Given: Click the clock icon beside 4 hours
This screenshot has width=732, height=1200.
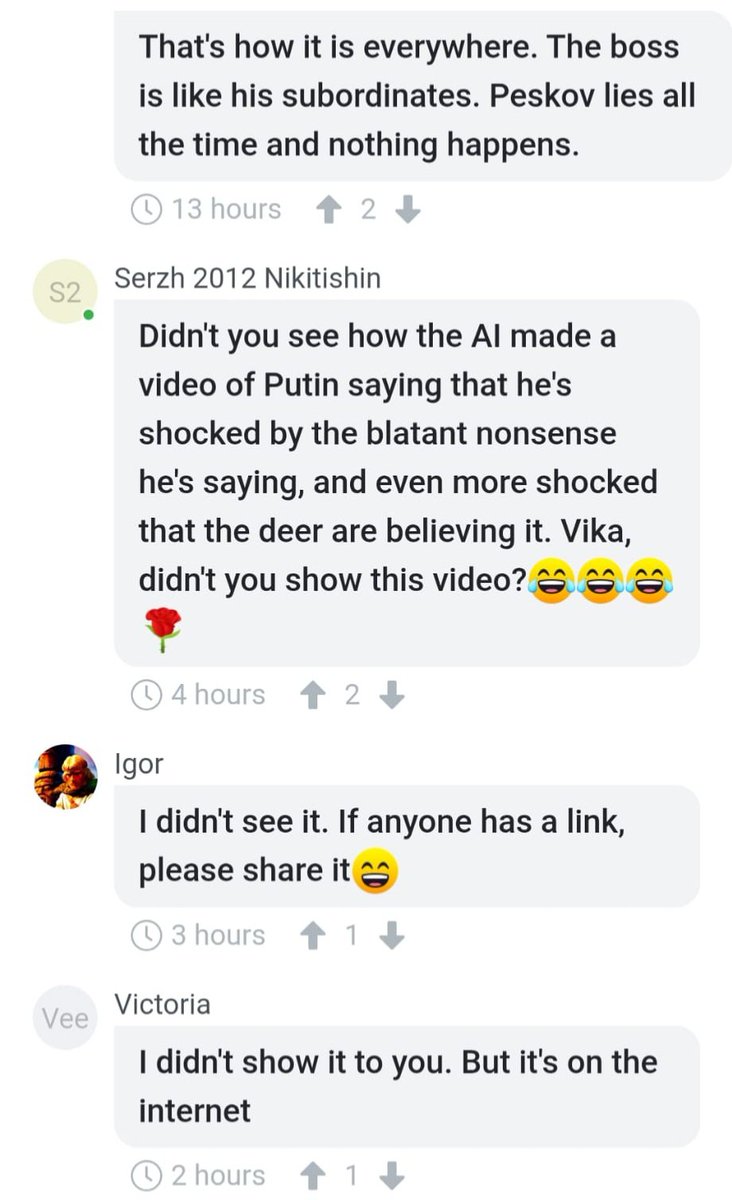Looking at the screenshot, I should (147, 695).
